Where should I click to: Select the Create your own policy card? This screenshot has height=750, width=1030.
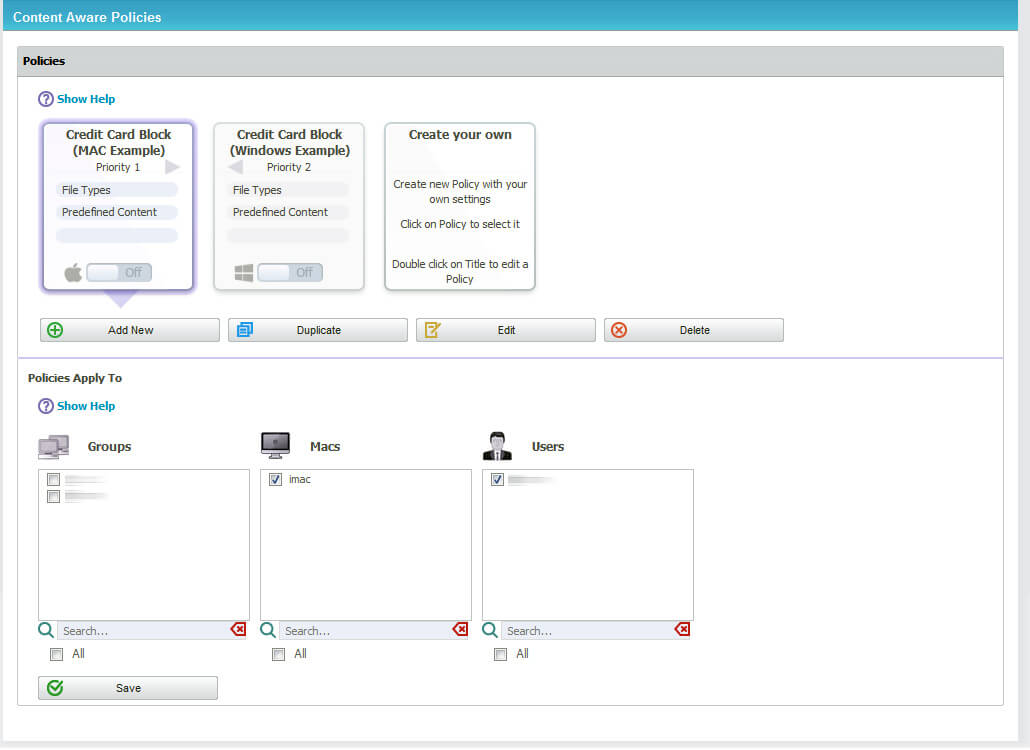pyautogui.click(x=460, y=206)
